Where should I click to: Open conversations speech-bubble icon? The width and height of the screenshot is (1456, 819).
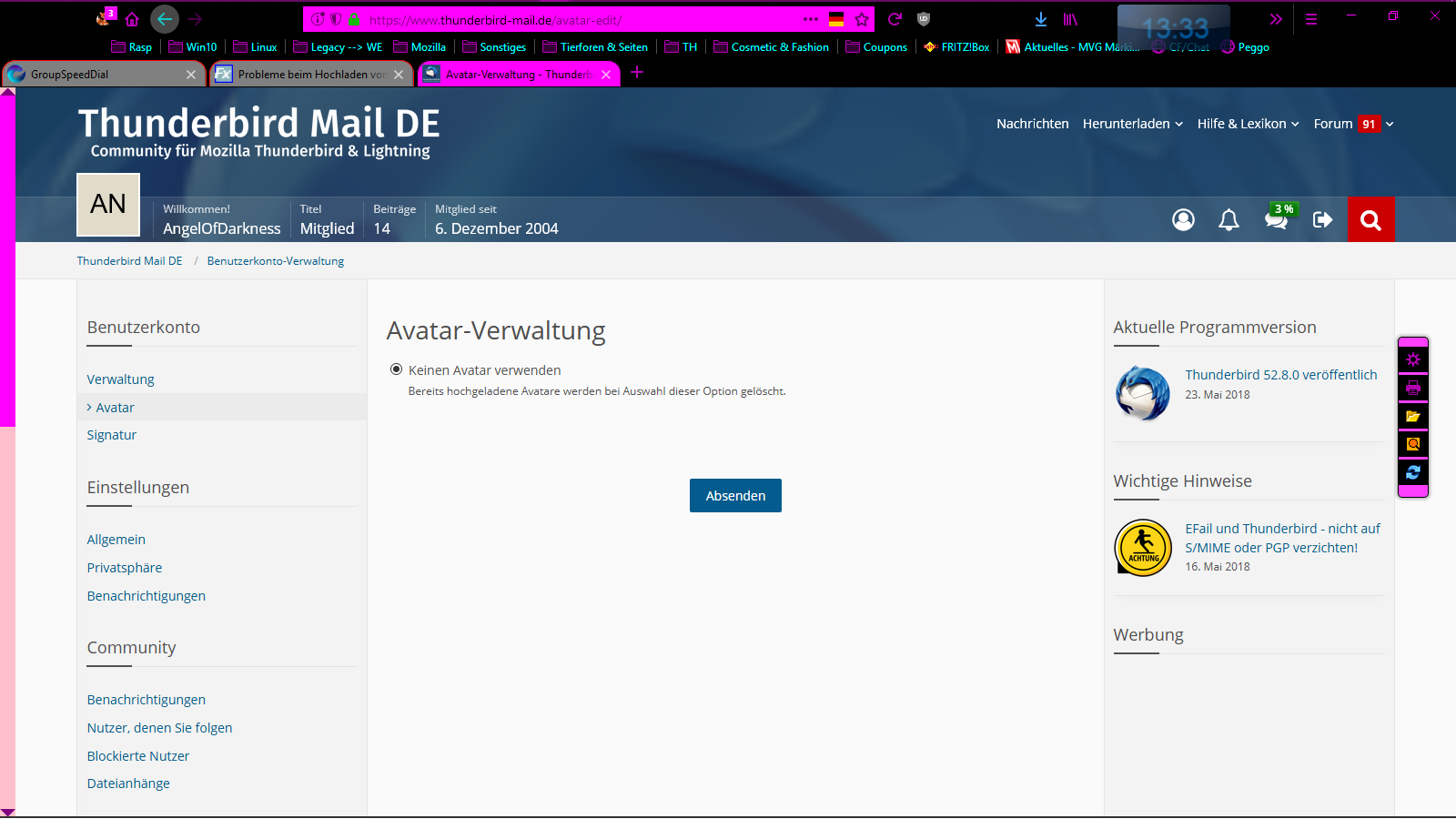coord(1276,219)
